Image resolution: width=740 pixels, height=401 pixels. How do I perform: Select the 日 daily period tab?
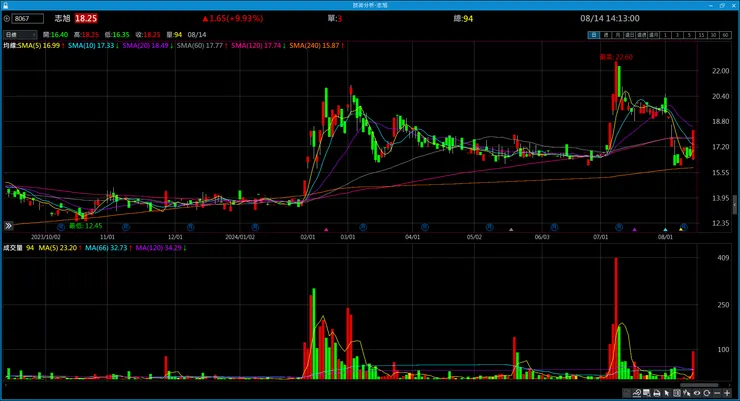coord(594,35)
